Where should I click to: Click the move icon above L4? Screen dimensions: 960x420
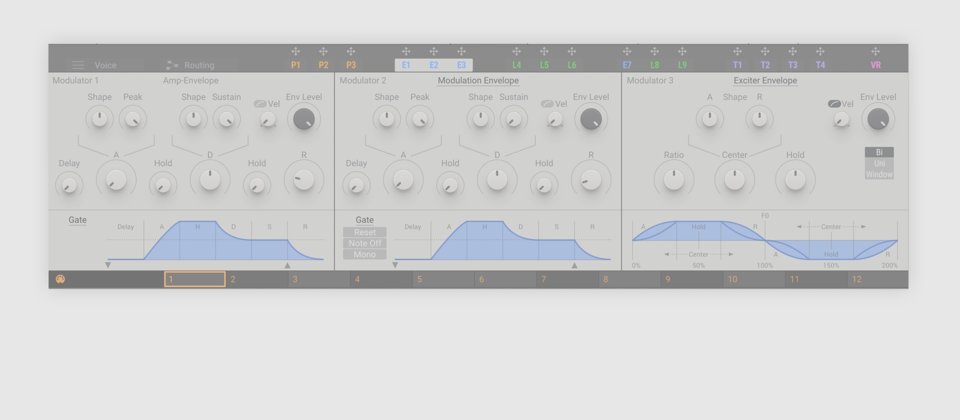(516, 51)
